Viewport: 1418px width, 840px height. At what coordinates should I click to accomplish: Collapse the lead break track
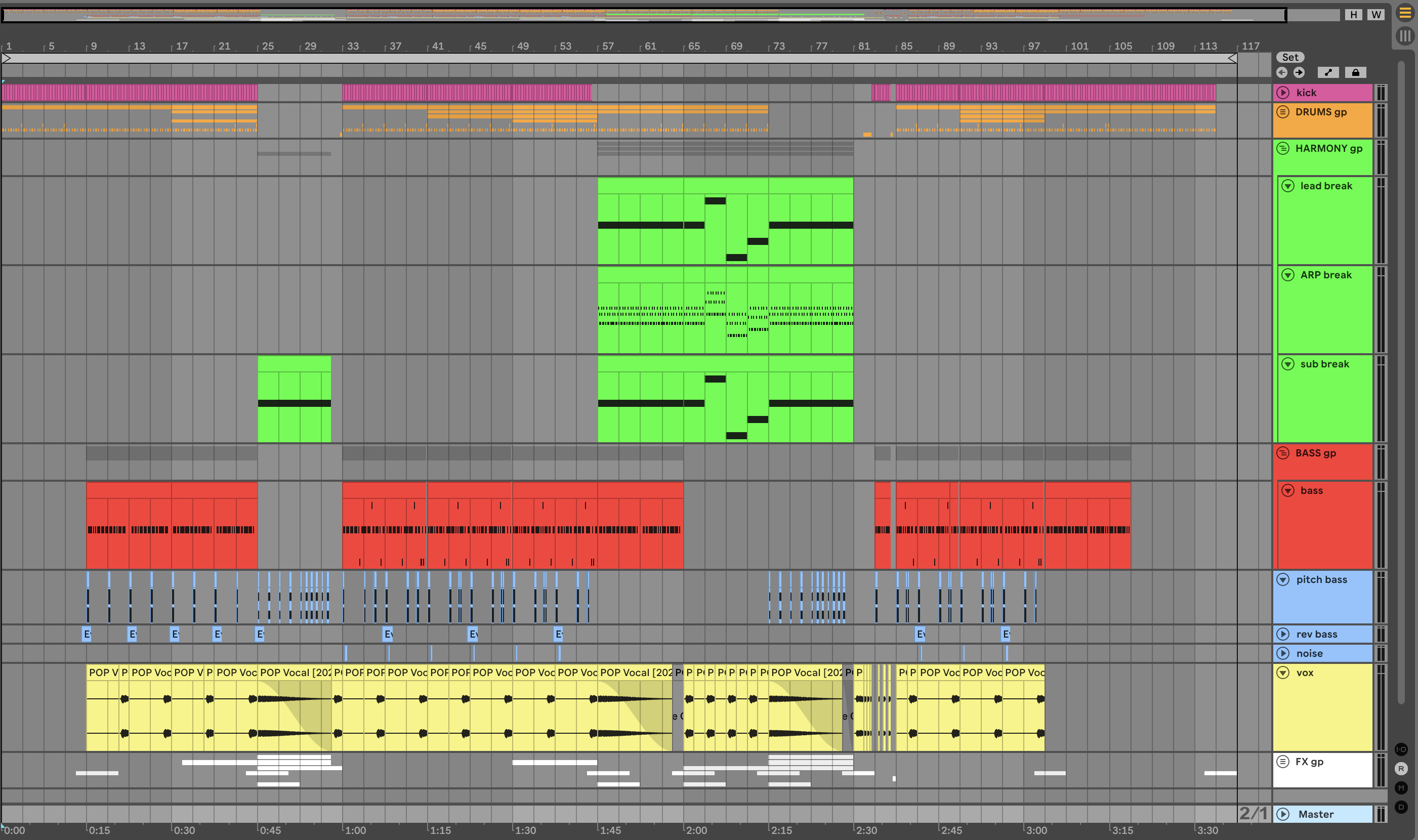pos(1288,186)
